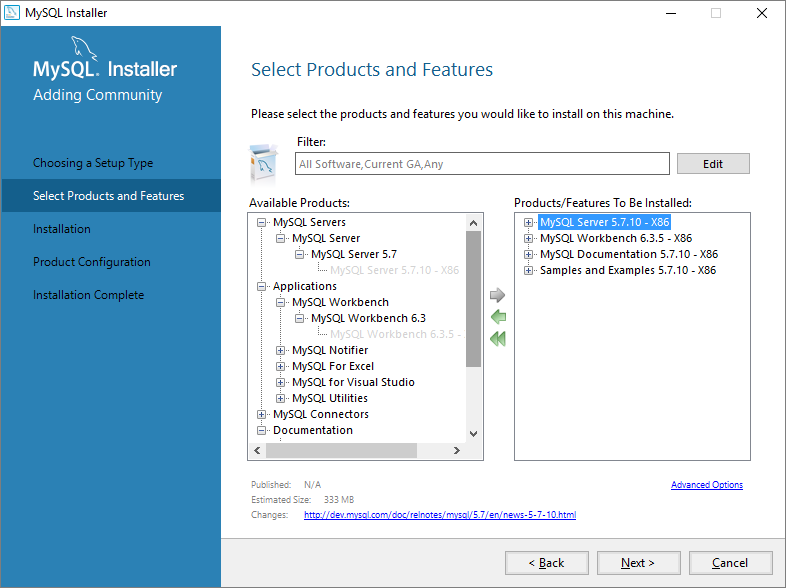This screenshot has width=786, height=588.
Task: Expand the MySQL for Visual Studio node
Action: click(x=280, y=382)
